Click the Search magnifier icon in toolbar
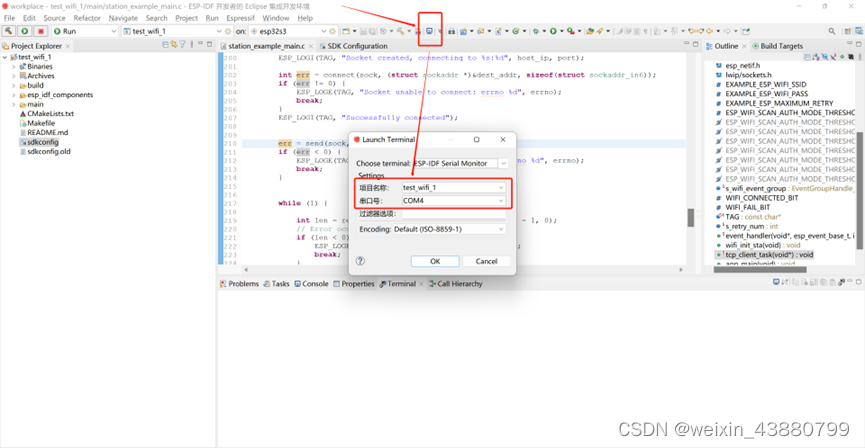865x448 pixels. coord(831,31)
